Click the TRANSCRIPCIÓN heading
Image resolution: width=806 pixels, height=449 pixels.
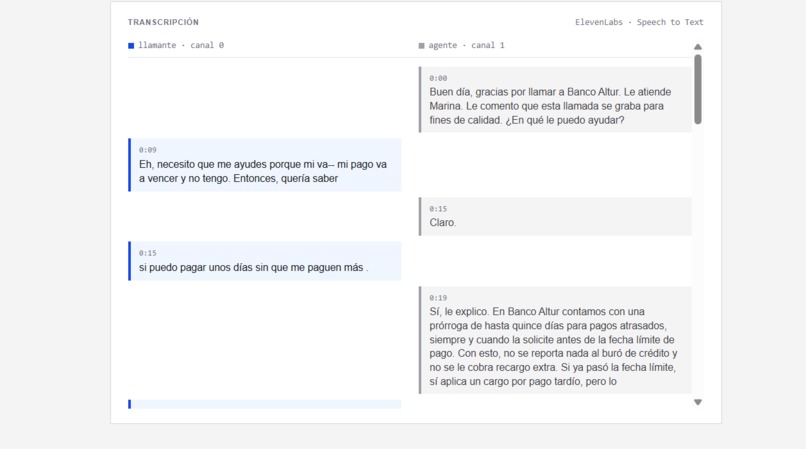[163, 22]
